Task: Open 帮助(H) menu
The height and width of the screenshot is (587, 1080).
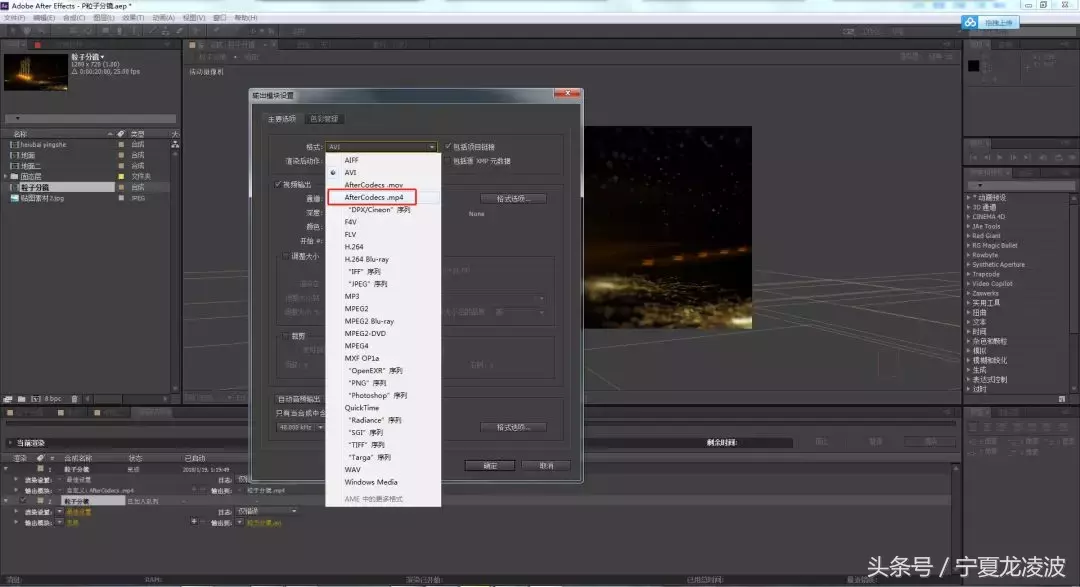Action: click(x=246, y=18)
